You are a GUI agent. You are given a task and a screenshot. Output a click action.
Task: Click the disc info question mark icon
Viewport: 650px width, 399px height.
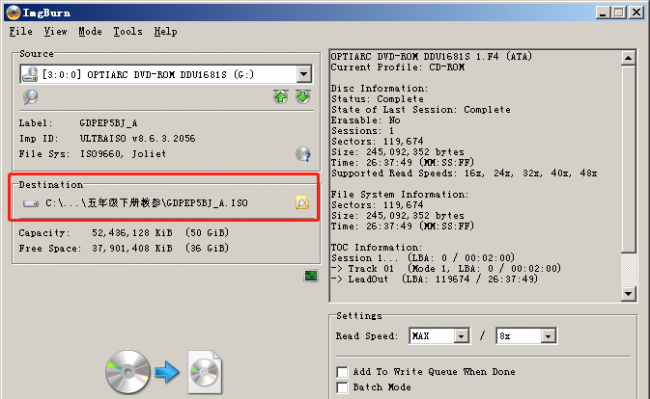coord(303,154)
